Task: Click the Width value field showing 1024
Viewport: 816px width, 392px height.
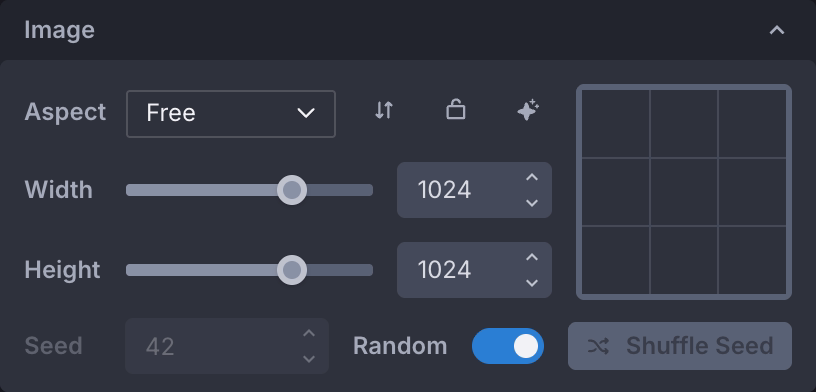Action: click(474, 190)
